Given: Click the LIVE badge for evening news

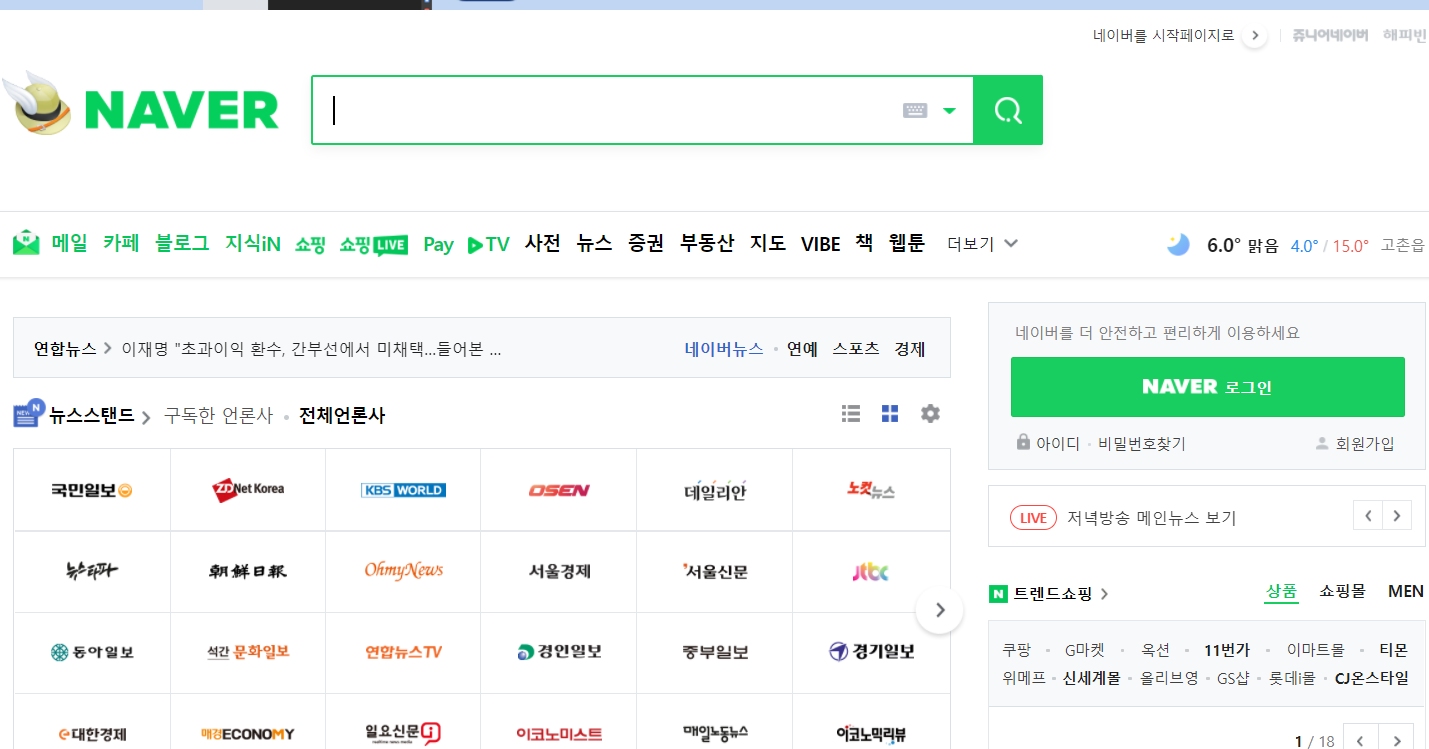Looking at the screenshot, I should coord(1033,518).
